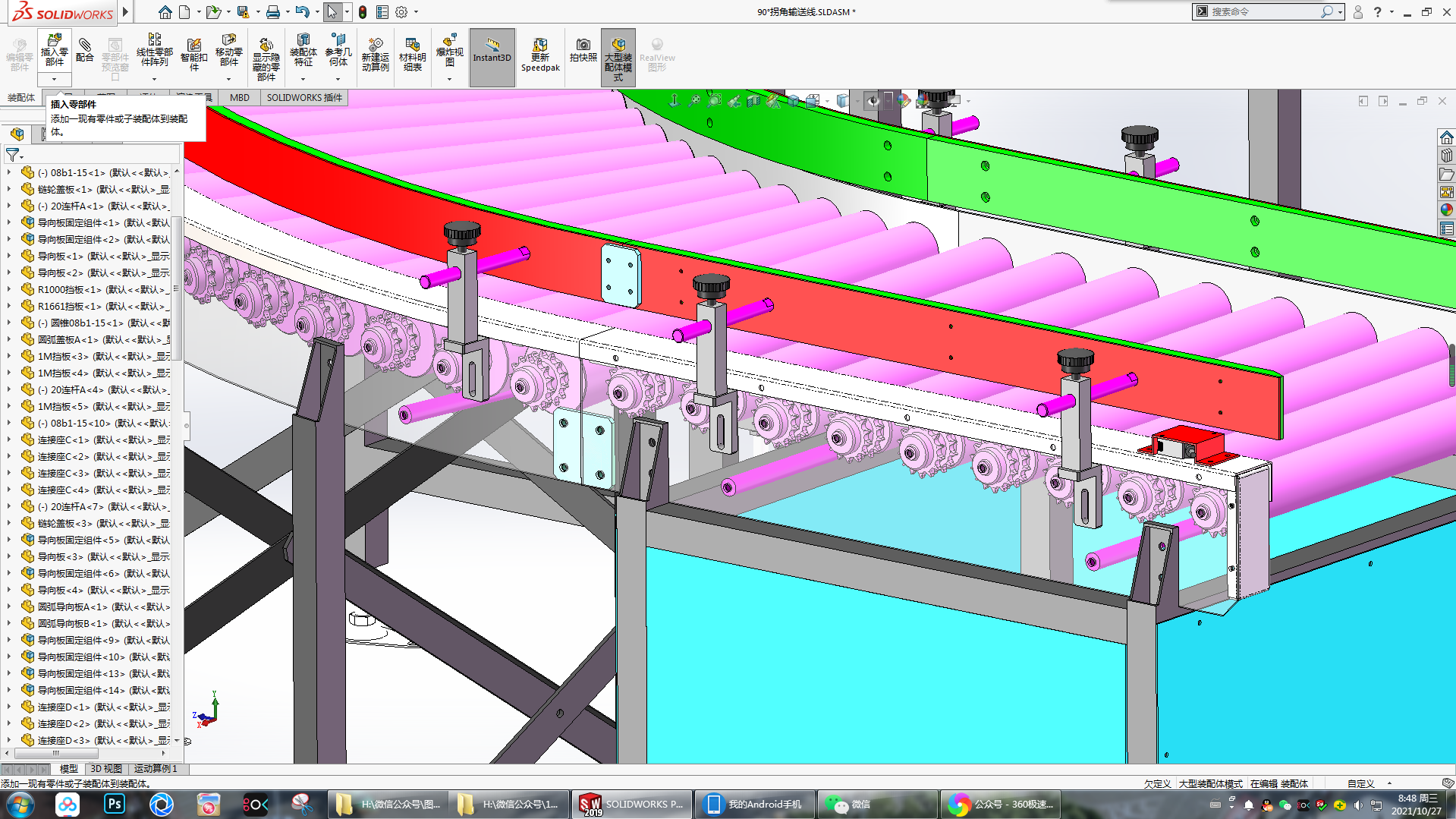Select the Move Component (移动零部件) tool
Viewport: 1456px width, 819px height.
tap(228, 50)
